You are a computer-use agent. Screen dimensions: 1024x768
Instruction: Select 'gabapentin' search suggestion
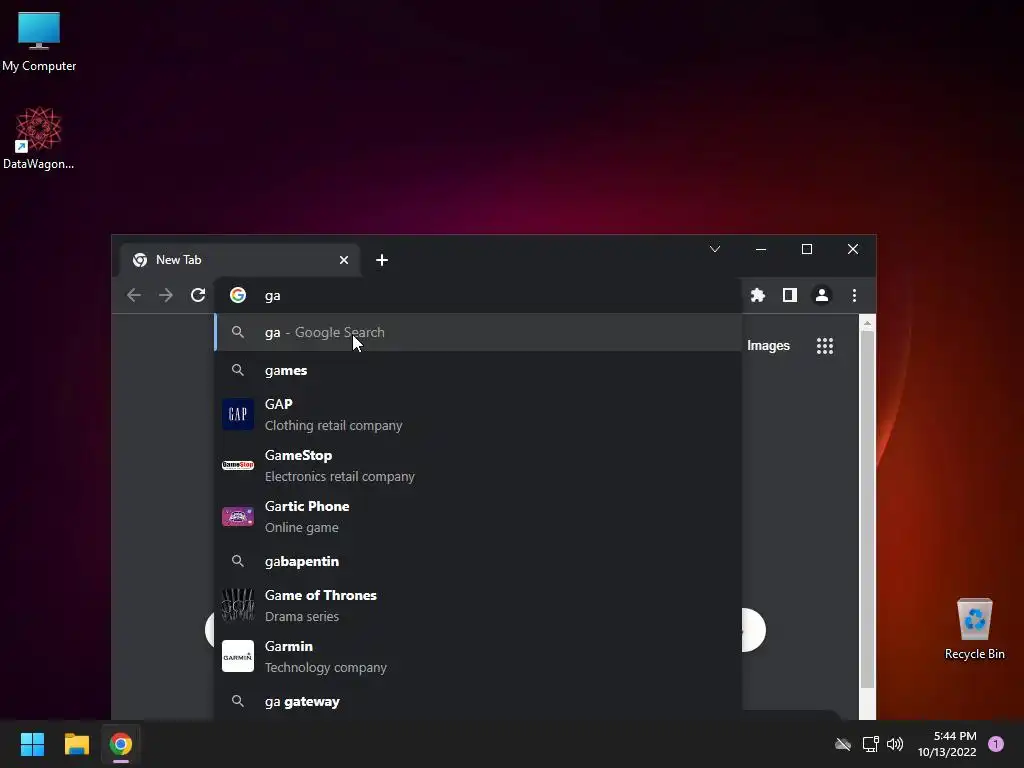(478, 561)
